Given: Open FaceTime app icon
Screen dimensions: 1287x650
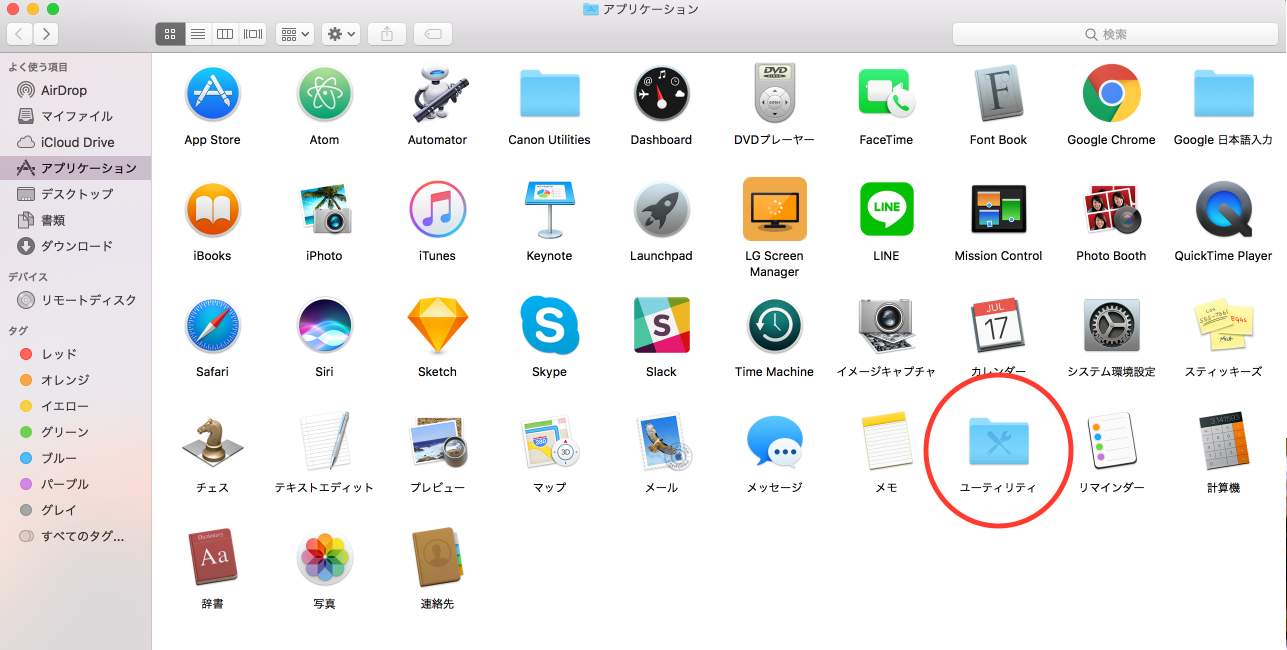Looking at the screenshot, I should pyautogui.click(x=886, y=95).
